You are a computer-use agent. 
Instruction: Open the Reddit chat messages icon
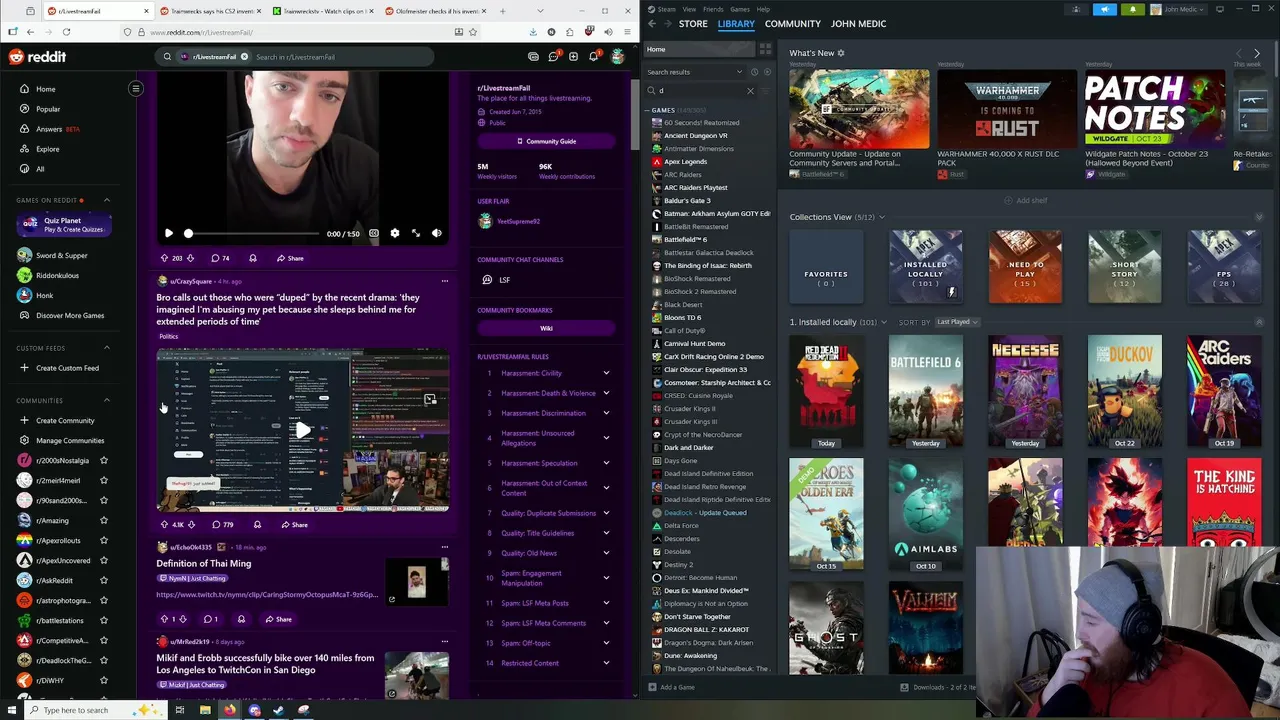click(x=553, y=57)
